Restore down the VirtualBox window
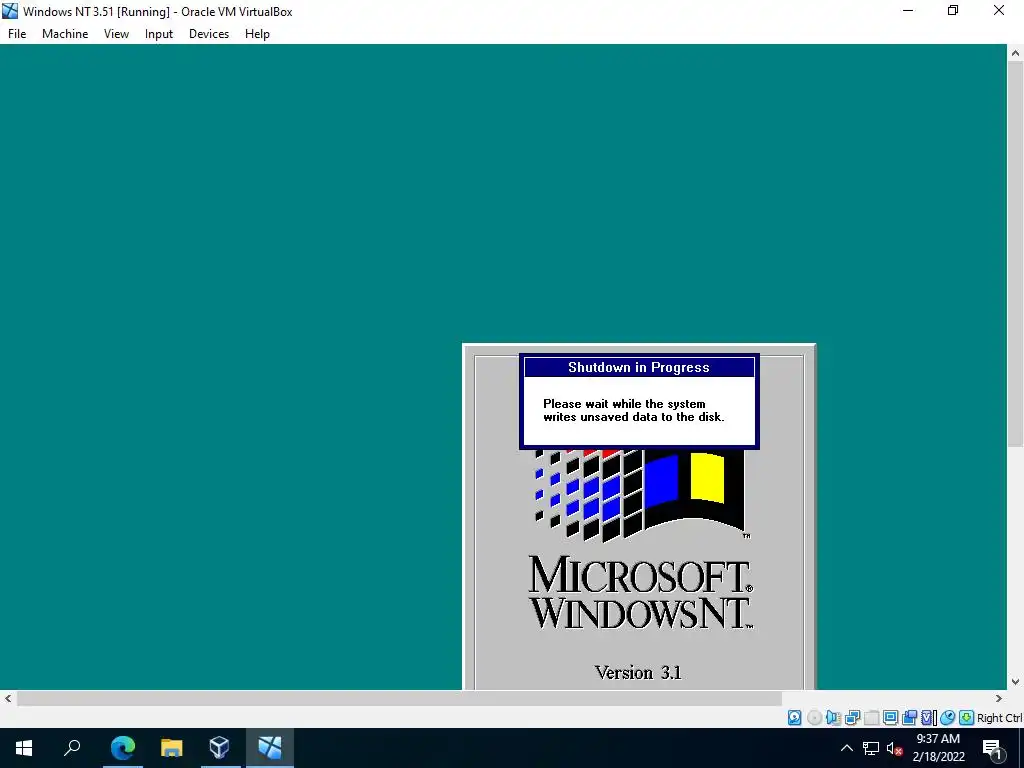1024x768 pixels. [x=953, y=10]
